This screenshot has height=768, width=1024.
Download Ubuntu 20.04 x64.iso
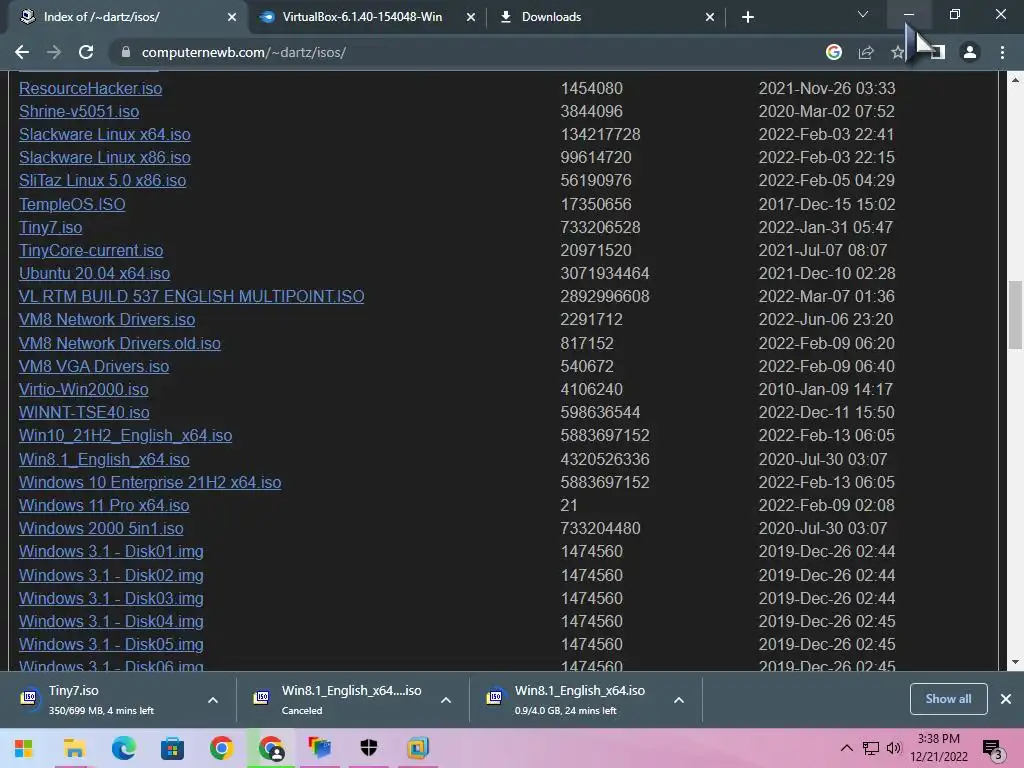pyautogui.click(x=94, y=274)
